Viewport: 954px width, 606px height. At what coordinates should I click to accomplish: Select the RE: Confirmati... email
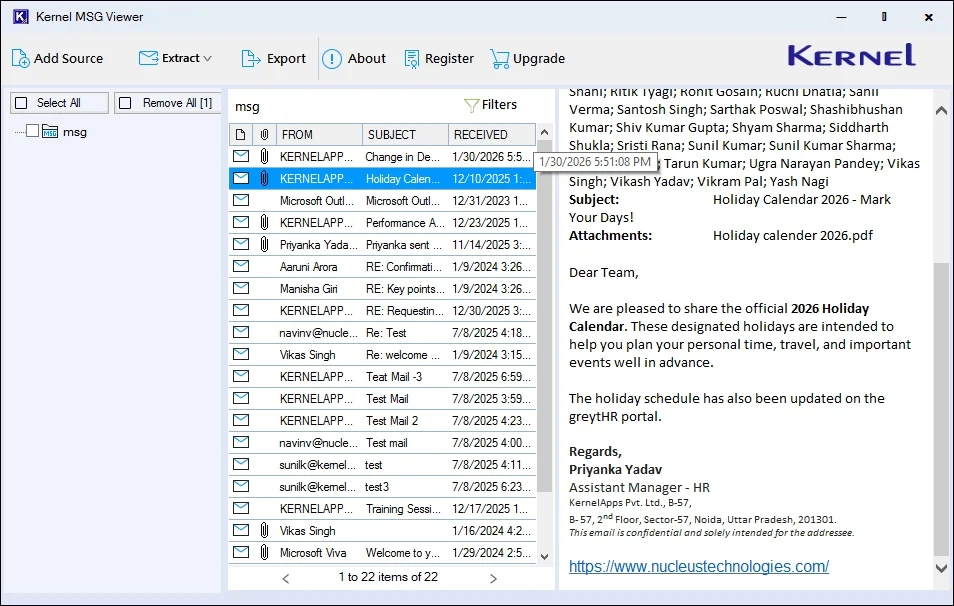(382, 266)
